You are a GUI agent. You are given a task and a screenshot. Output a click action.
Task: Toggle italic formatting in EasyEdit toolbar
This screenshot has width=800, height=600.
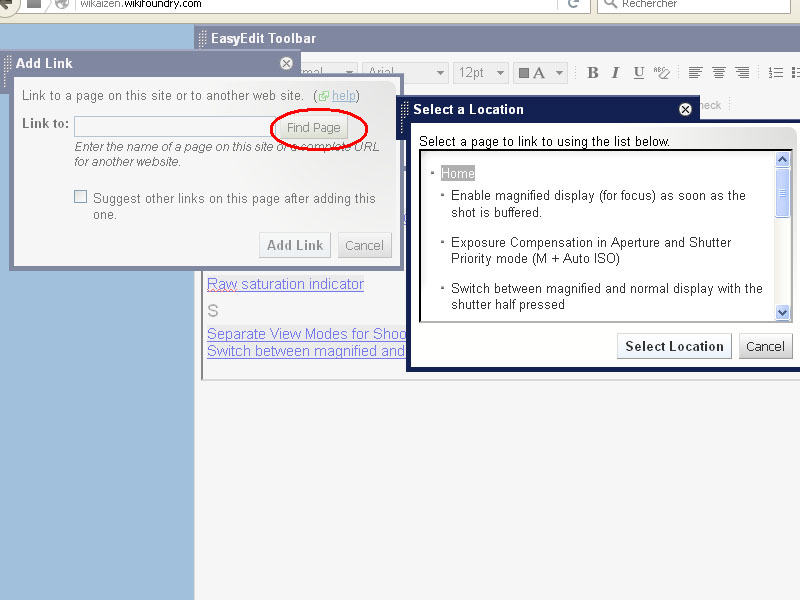(x=615, y=73)
